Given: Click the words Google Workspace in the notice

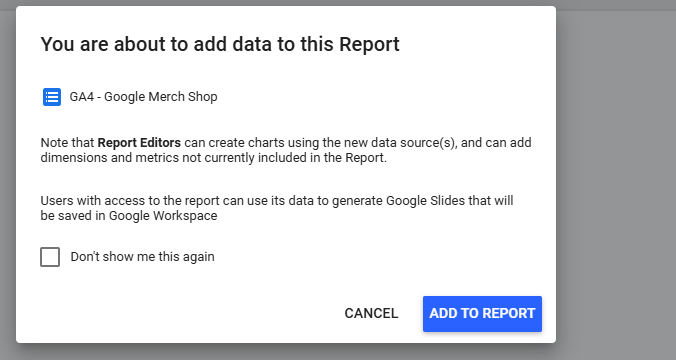Looking at the screenshot, I should pyautogui.click(x=163, y=216).
